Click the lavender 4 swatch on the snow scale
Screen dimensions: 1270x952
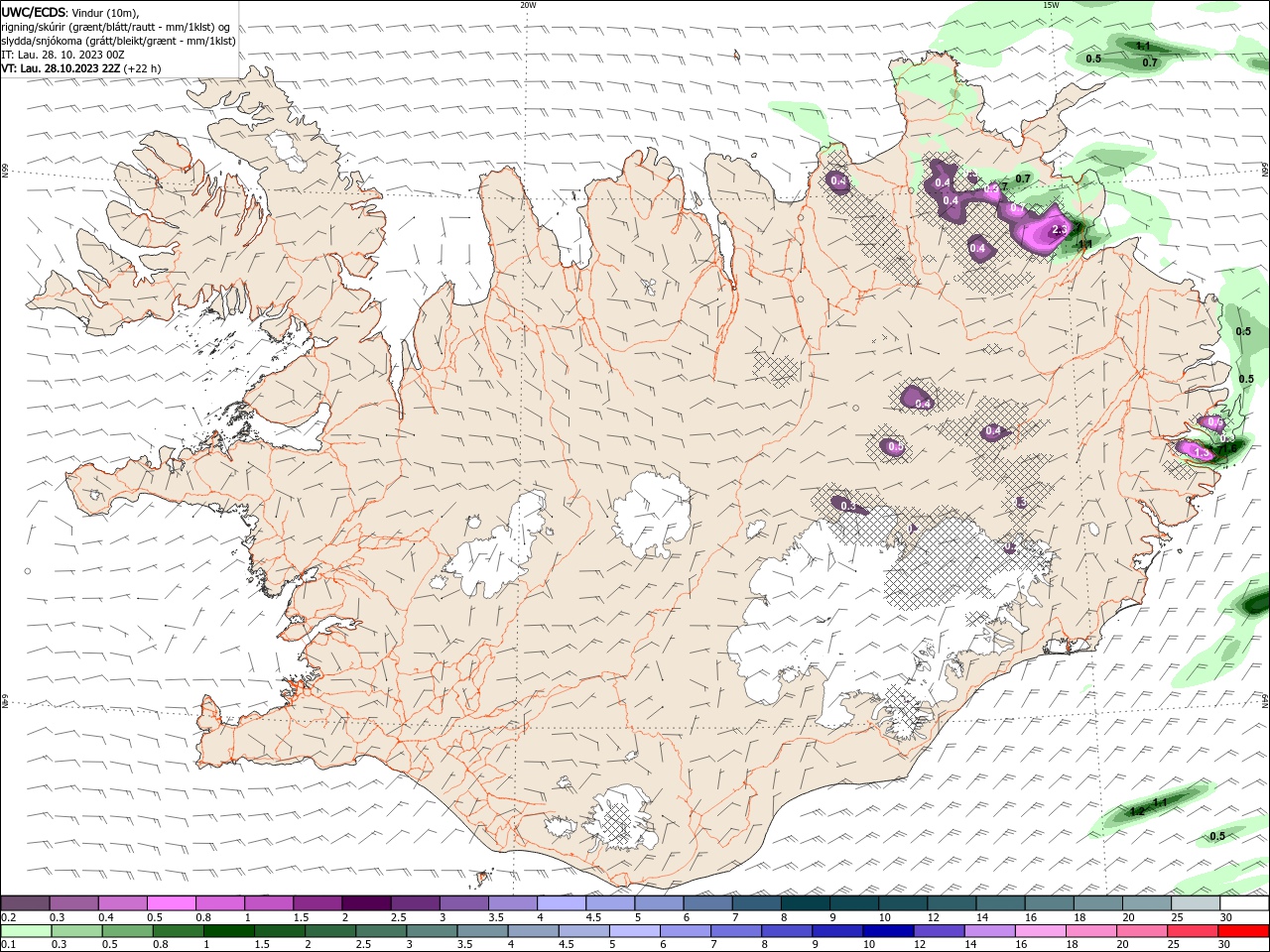(x=561, y=902)
